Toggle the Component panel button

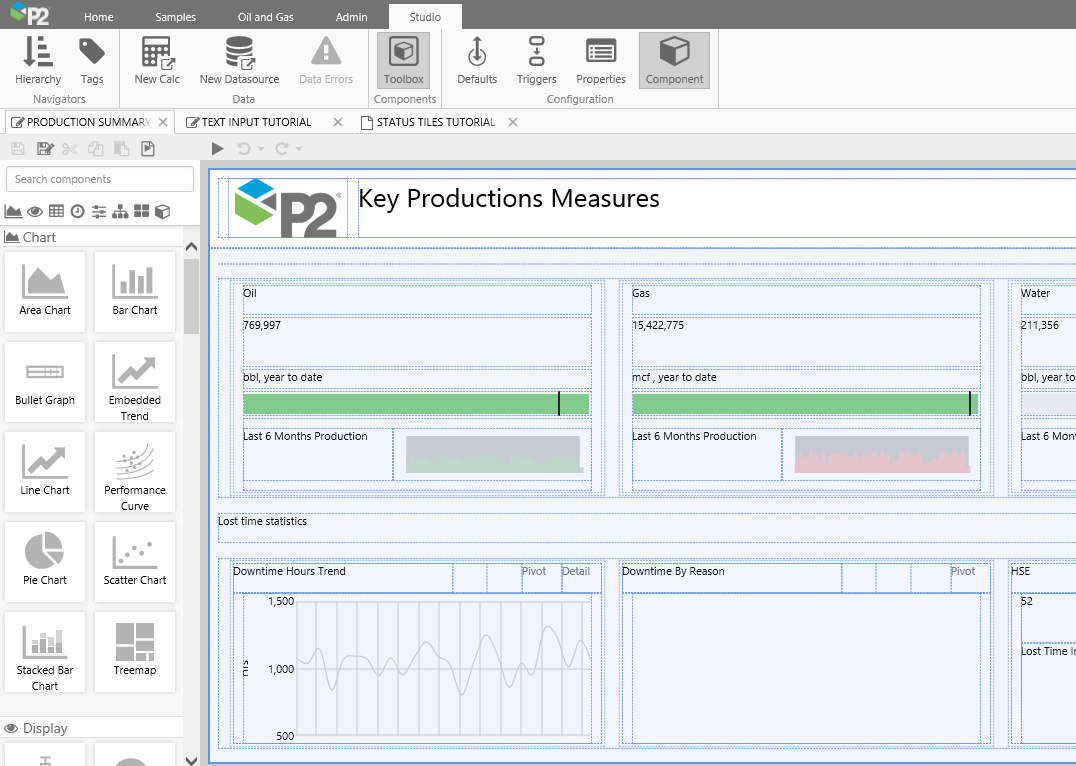coord(674,60)
